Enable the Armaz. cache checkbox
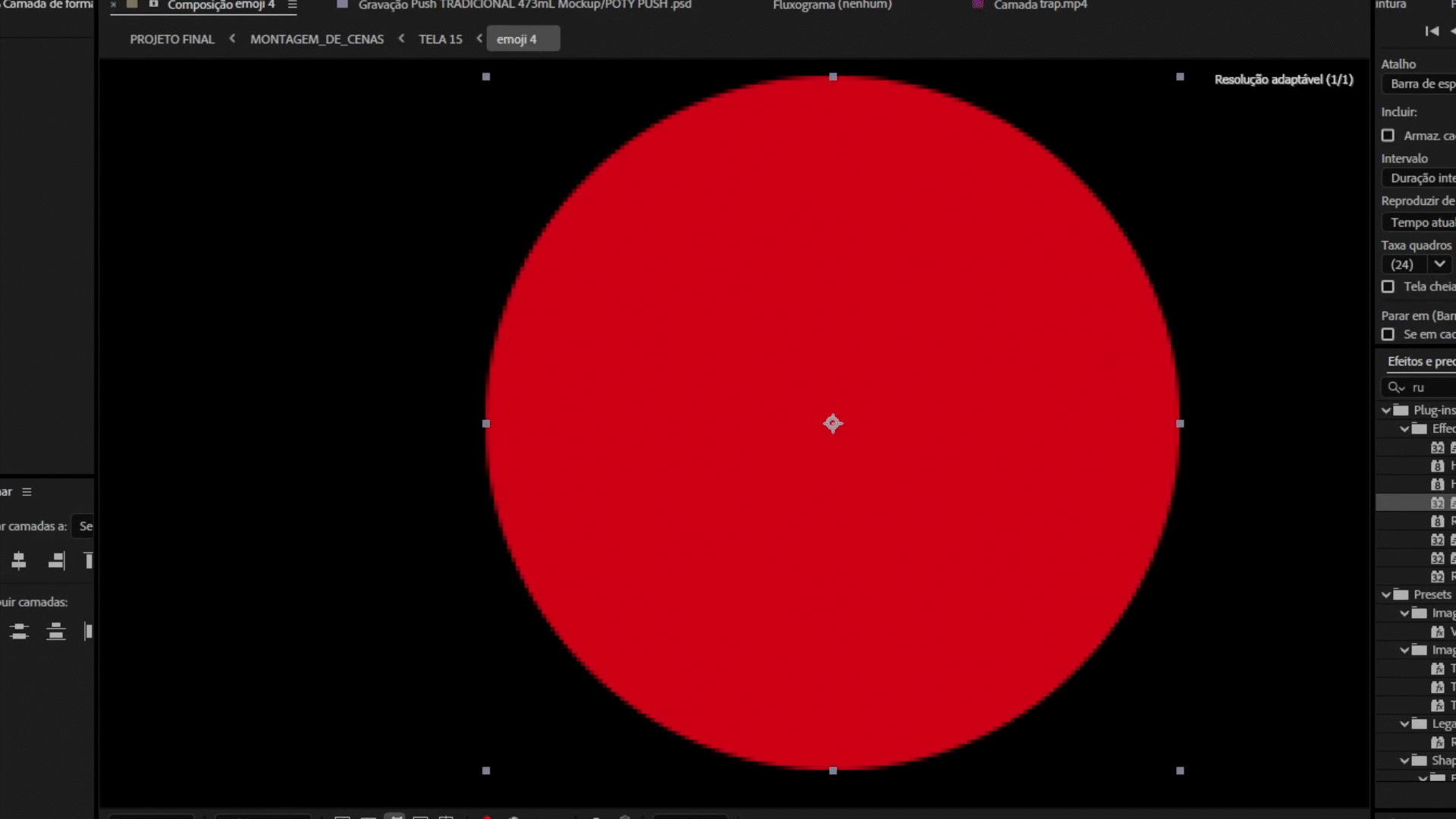The width and height of the screenshot is (1456, 819). click(1388, 136)
